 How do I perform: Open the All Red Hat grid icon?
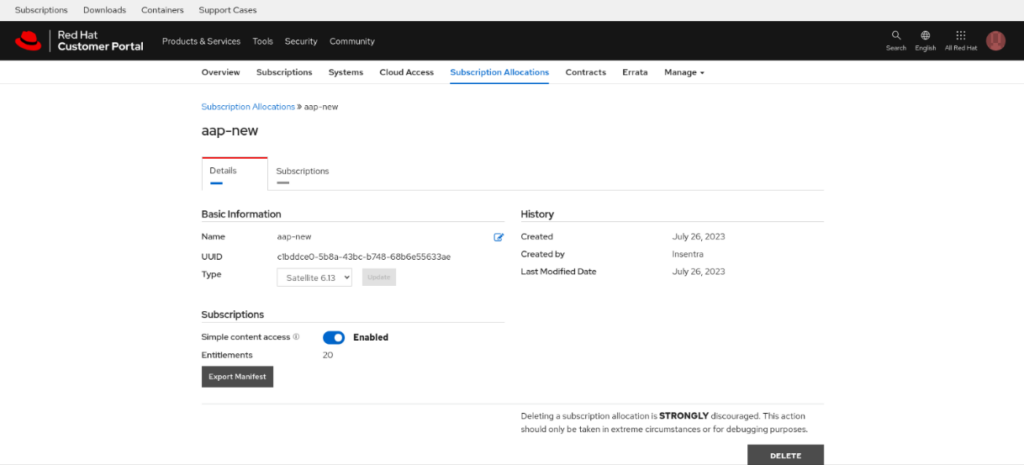(x=960, y=36)
